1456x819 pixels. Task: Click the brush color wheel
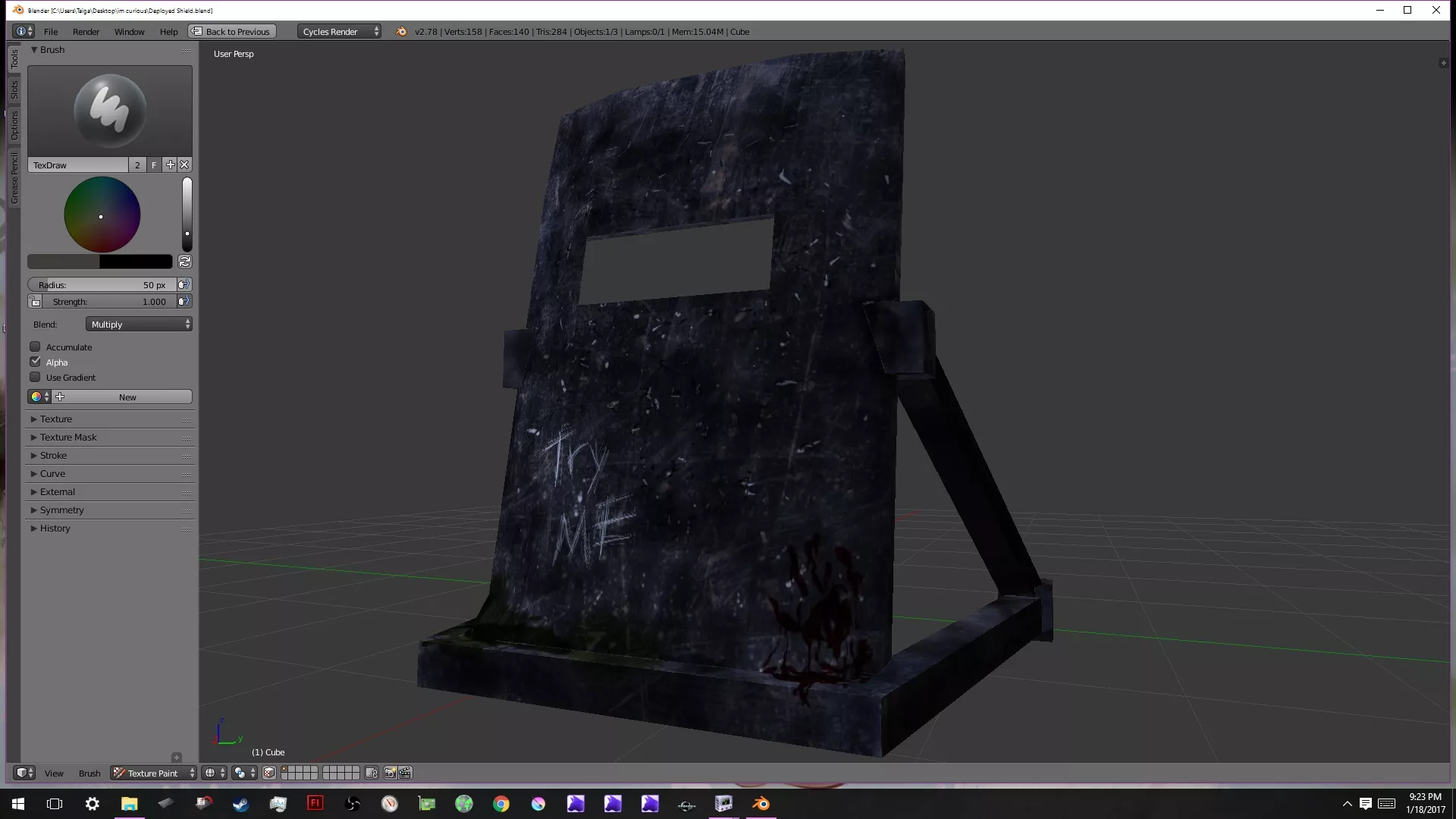(x=102, y=215)
